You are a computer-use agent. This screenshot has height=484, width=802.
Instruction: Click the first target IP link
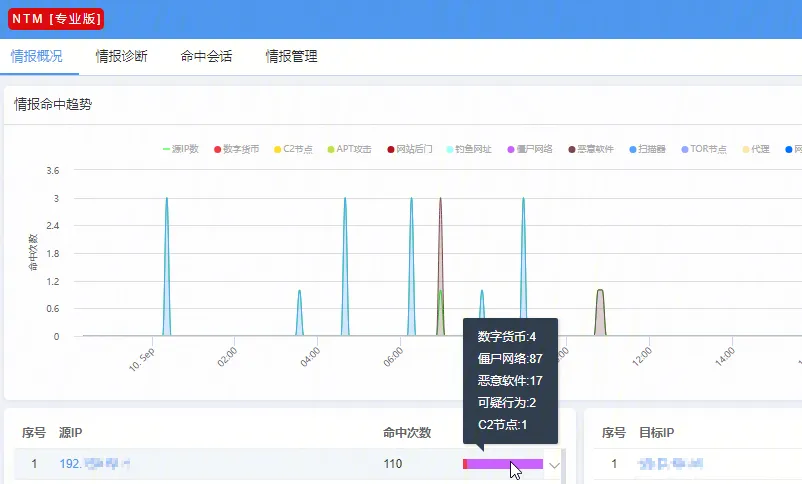tap(670, 464)
